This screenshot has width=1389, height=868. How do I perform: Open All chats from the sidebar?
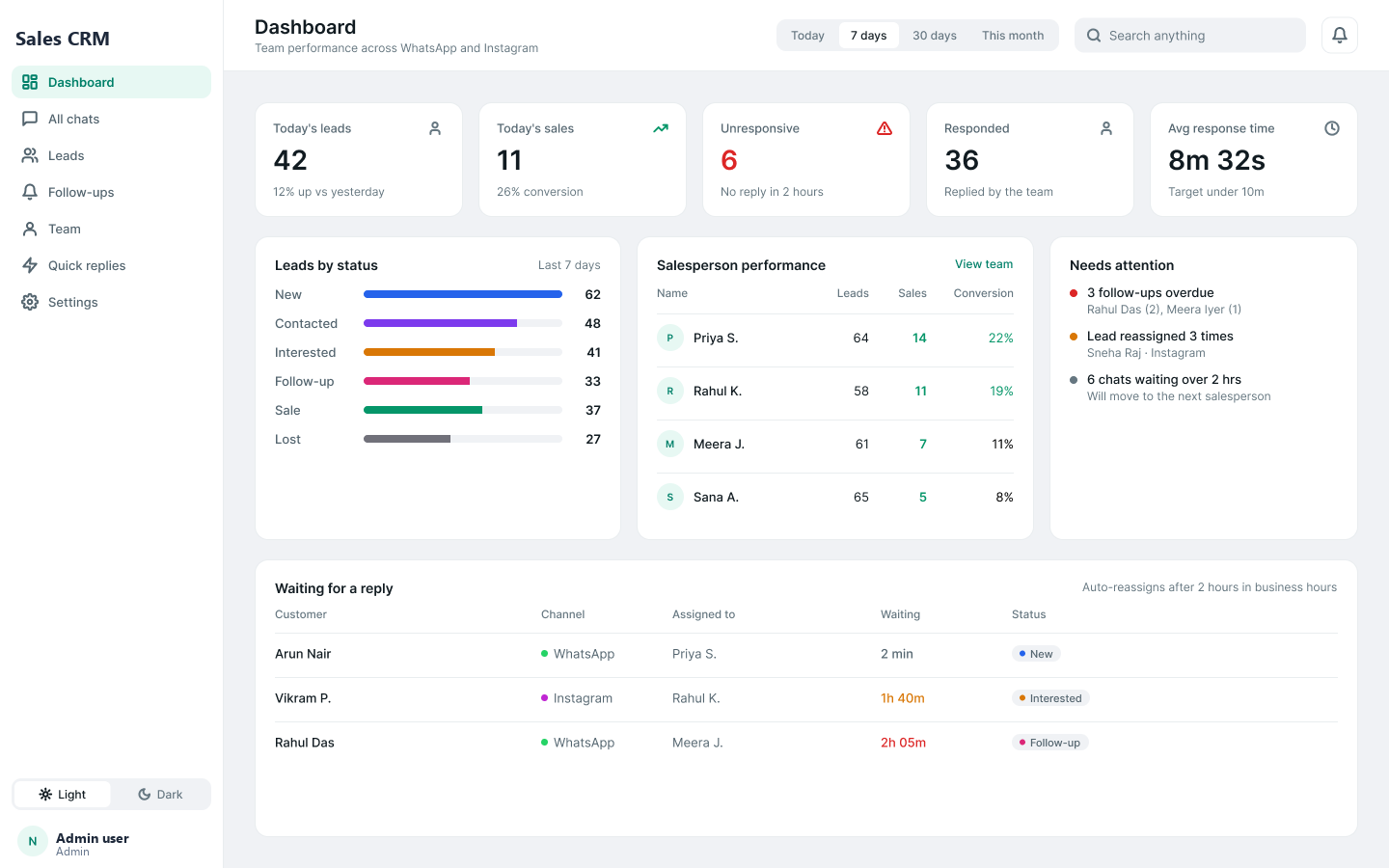tap(111, 119)
